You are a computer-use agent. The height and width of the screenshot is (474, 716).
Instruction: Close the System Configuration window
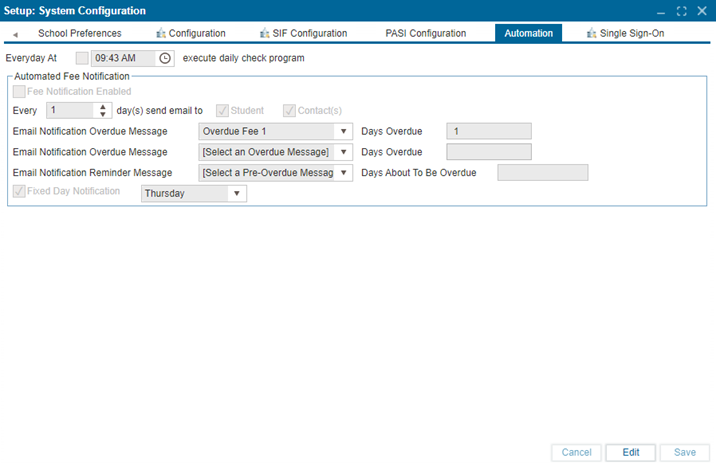[700, 11]
